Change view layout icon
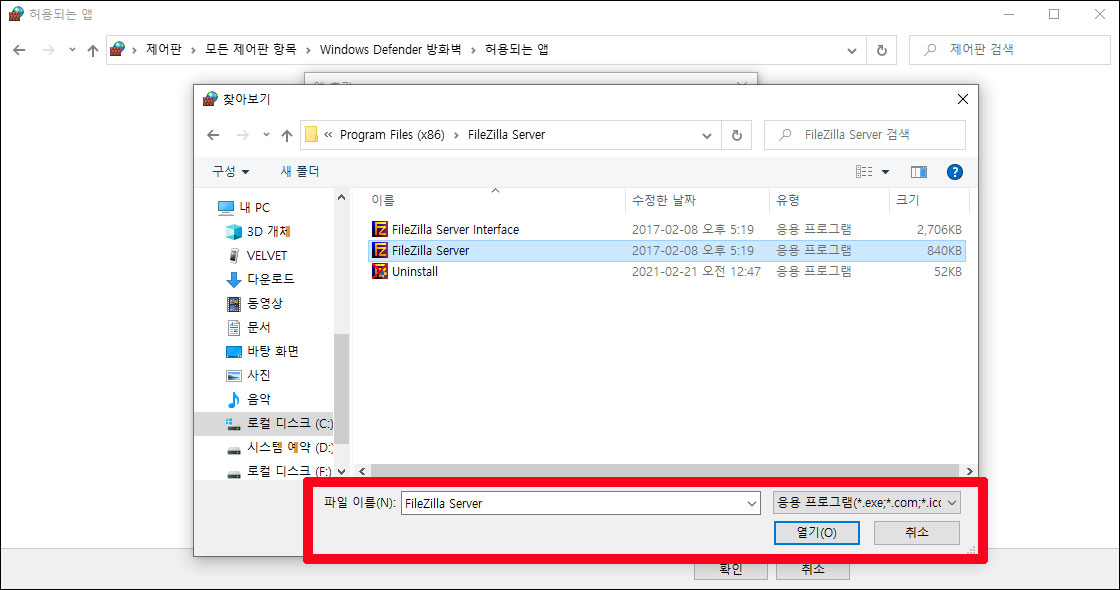Viewport: 1120px width, 590px height. pyautogui.click(x=864, y=171)
